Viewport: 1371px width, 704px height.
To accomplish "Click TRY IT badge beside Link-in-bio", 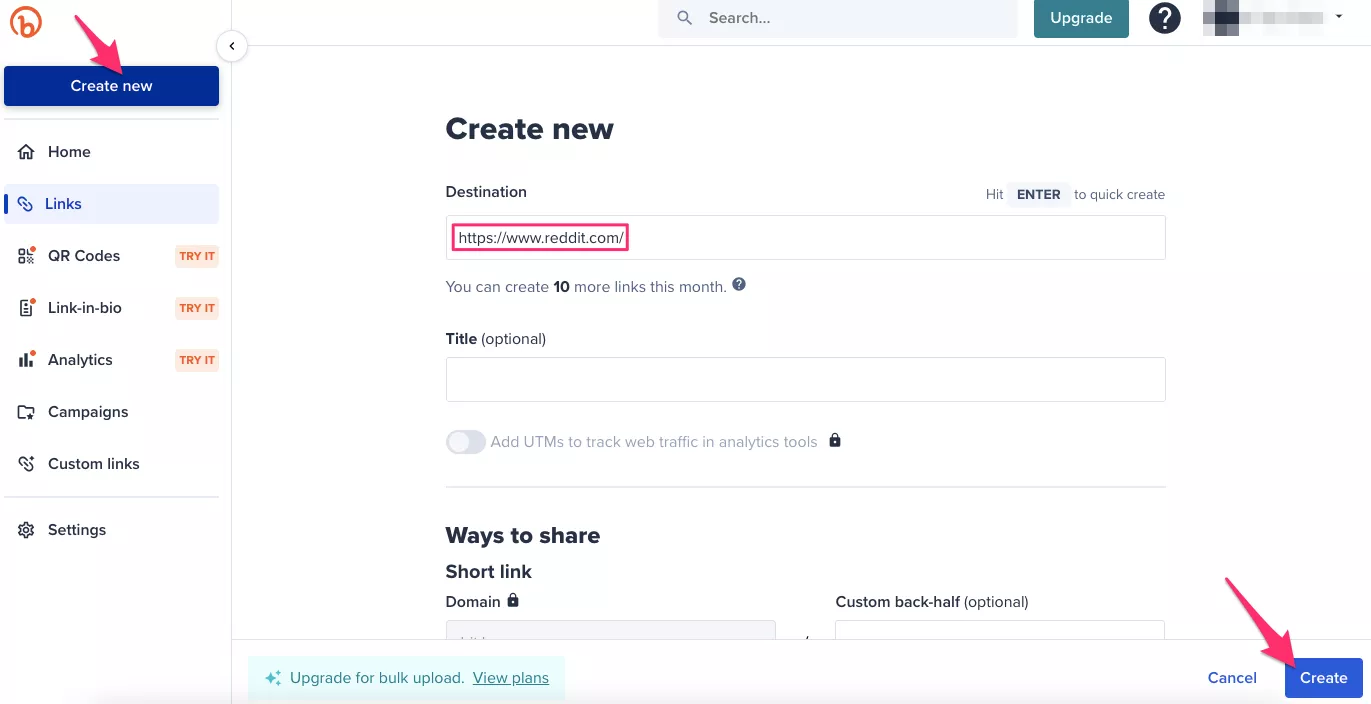I will (x=197, y=308).
